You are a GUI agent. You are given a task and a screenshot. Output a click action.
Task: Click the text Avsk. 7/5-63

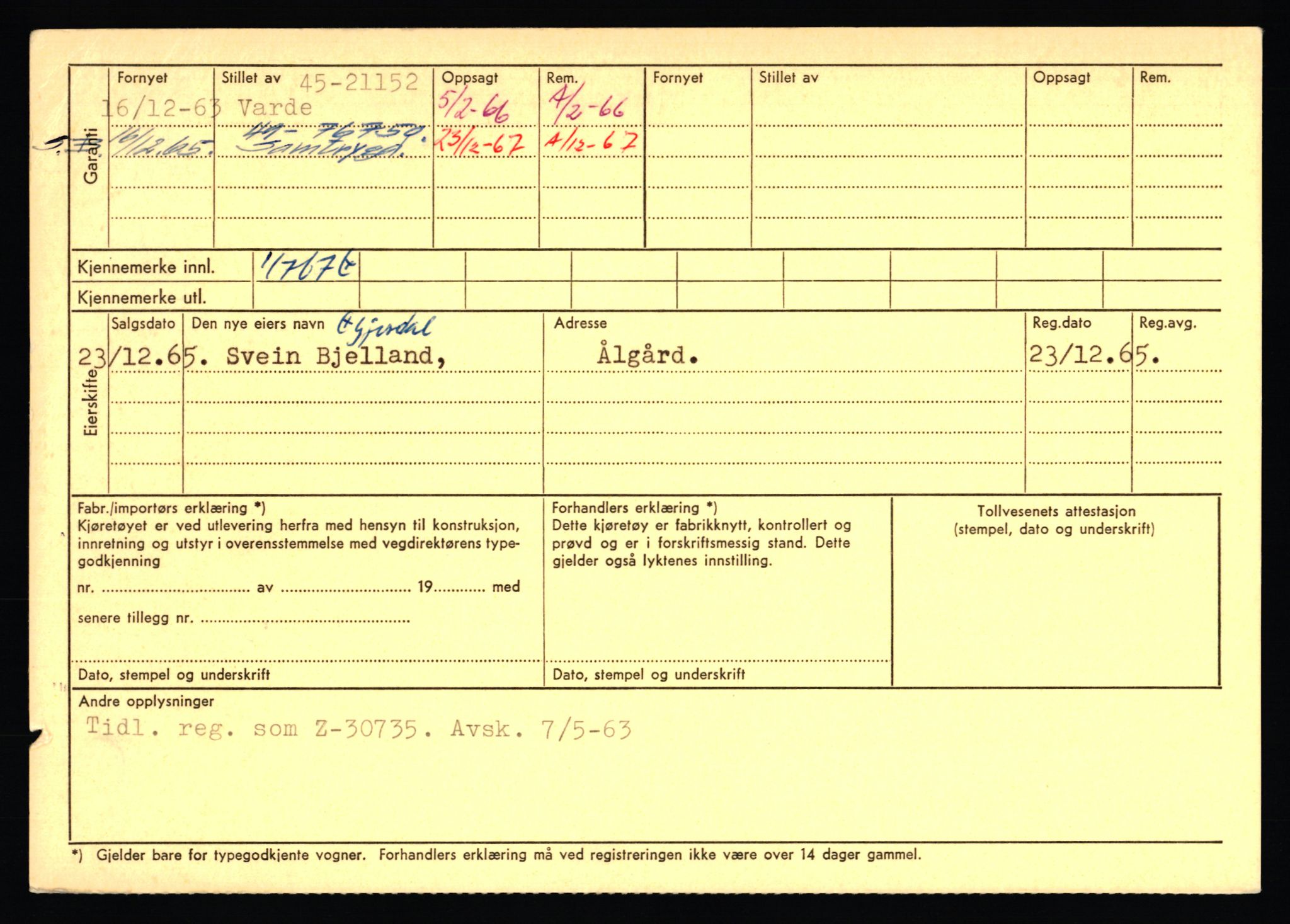pyautogui.click(x=541, y=729)
